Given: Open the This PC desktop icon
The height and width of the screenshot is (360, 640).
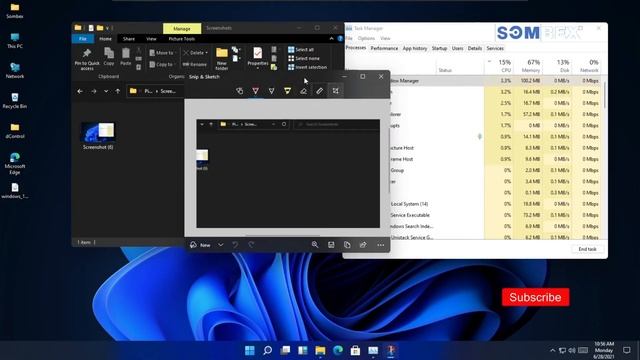Looking at the screenshot, I should coord(15,40).
